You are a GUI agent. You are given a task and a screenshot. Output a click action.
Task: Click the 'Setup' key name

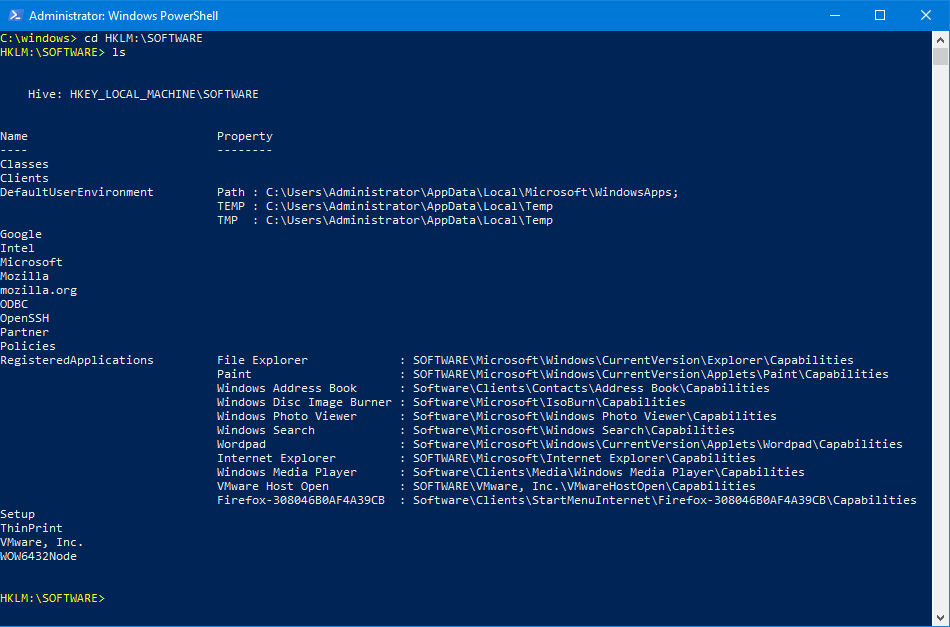pos(18,514)
